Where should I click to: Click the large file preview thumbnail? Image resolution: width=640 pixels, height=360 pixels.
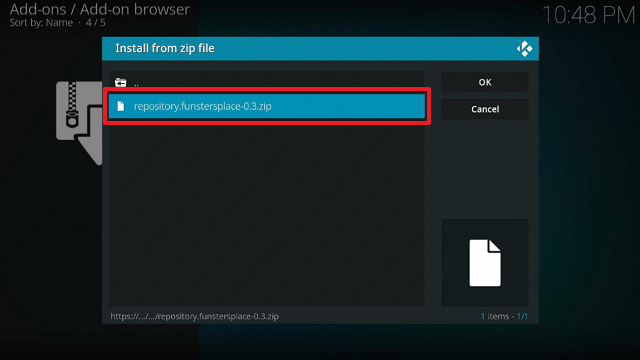(x=485, y=263)
